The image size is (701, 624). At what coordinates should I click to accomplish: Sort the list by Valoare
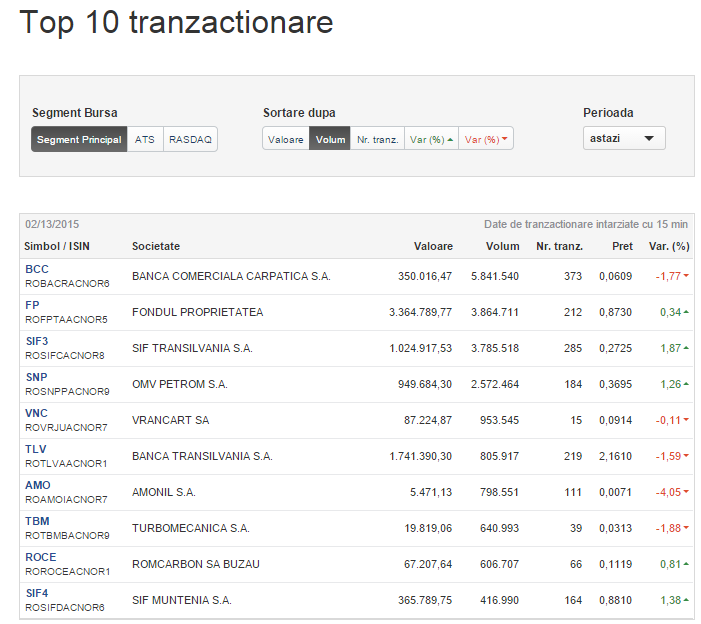[286, 139]
